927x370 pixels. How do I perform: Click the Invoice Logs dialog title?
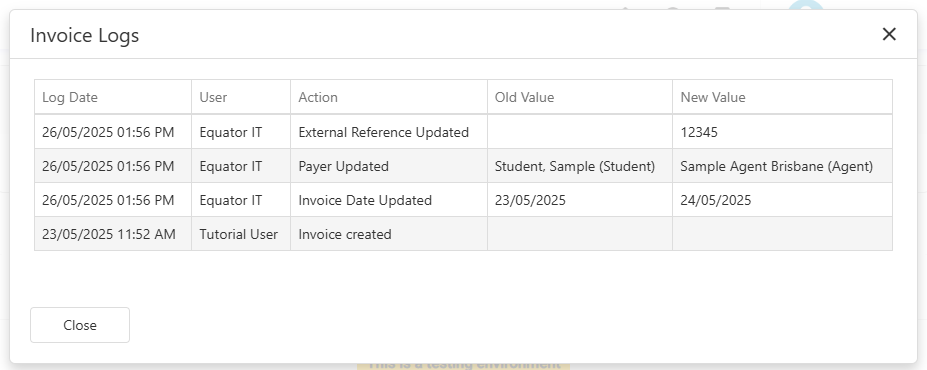coord(85,35)
